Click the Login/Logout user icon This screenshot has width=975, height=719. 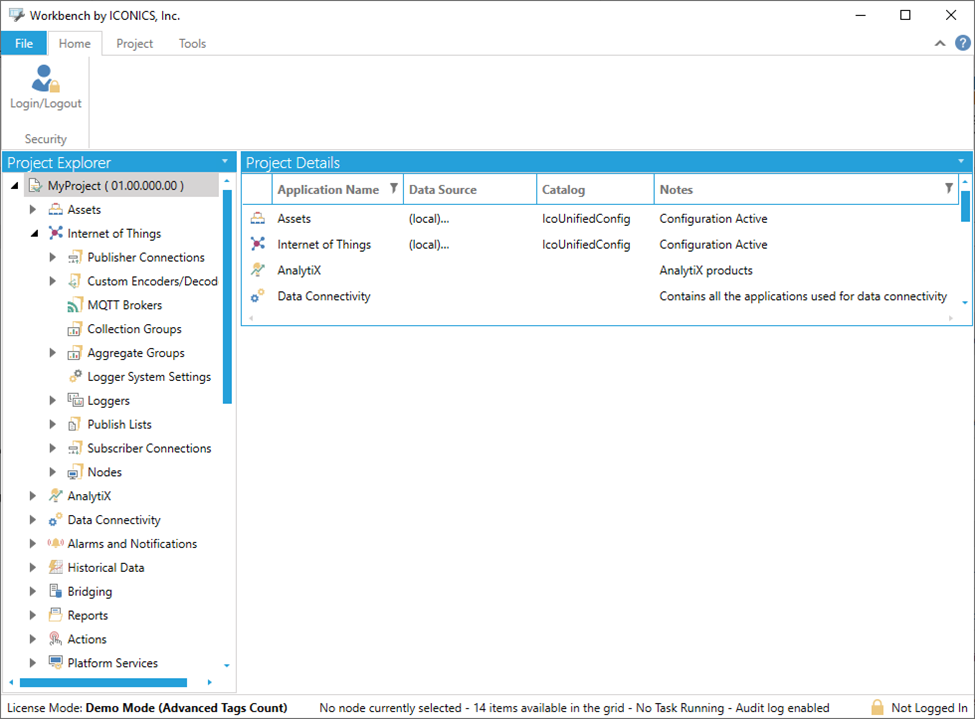[x=45, y=79]
